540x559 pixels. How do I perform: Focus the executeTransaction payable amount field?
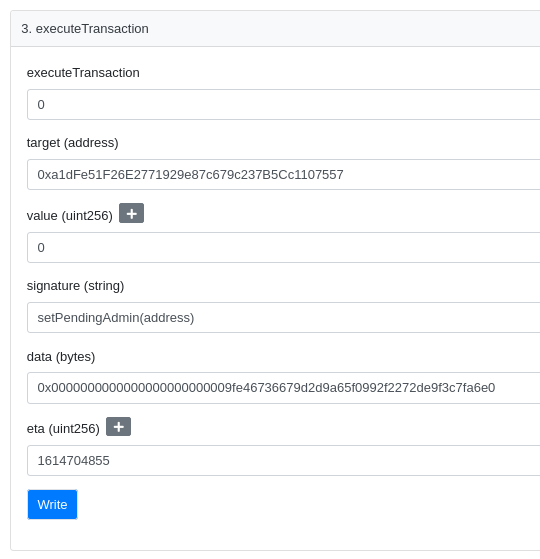click(x=284, y=104)
